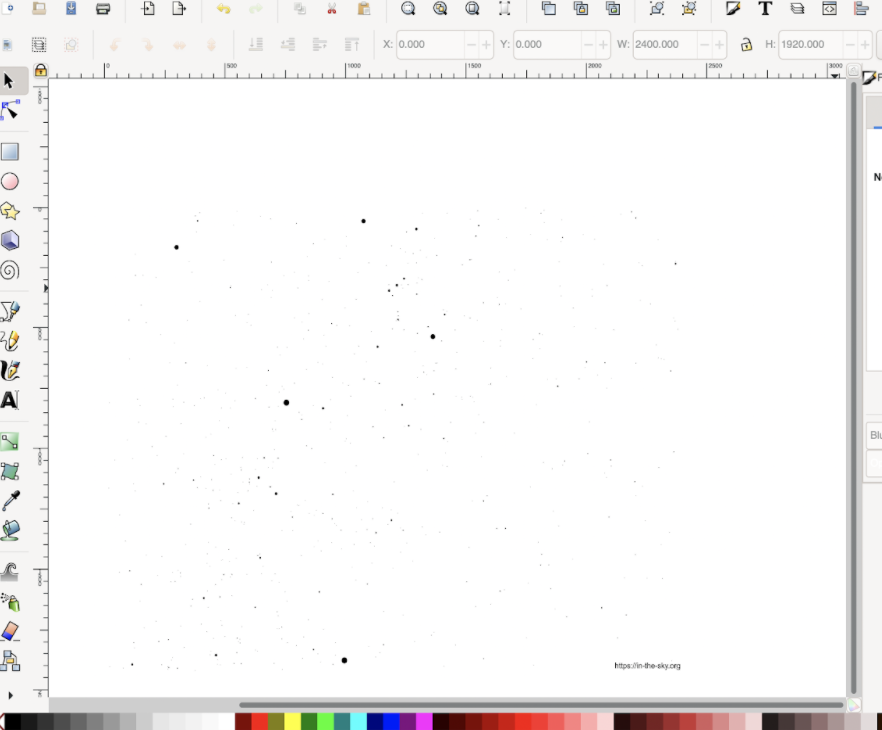Click the Blur input field
This screenshot has width=882, height=730.
click(x=875, y=435)
